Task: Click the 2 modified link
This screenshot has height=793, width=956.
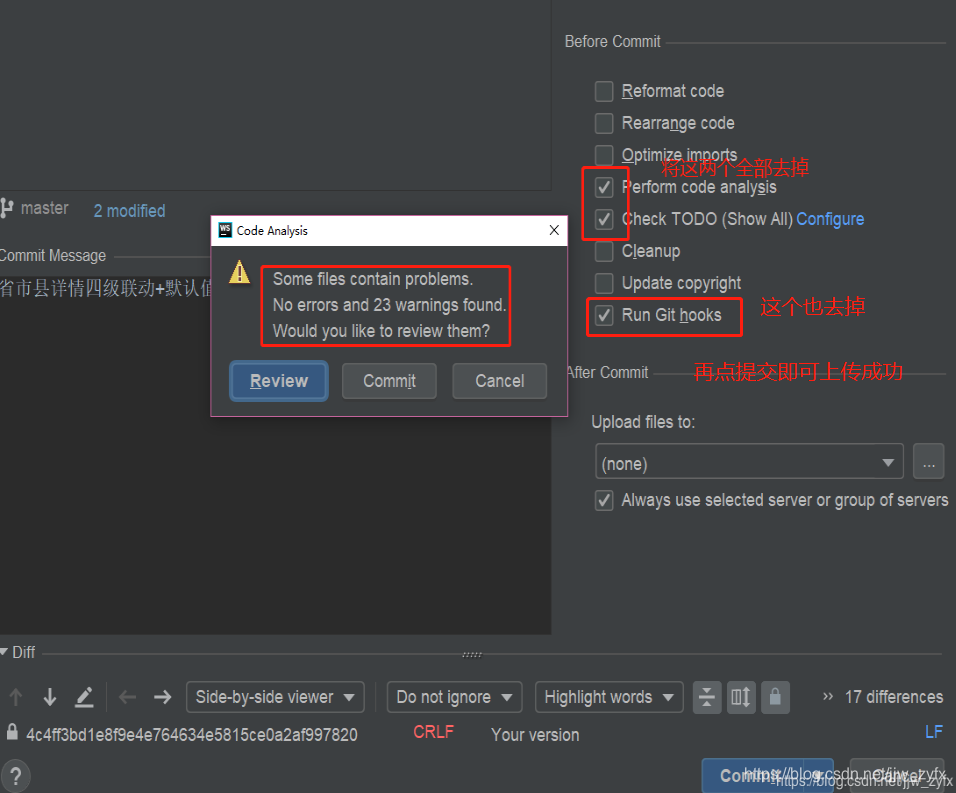Action: [129, 211]
